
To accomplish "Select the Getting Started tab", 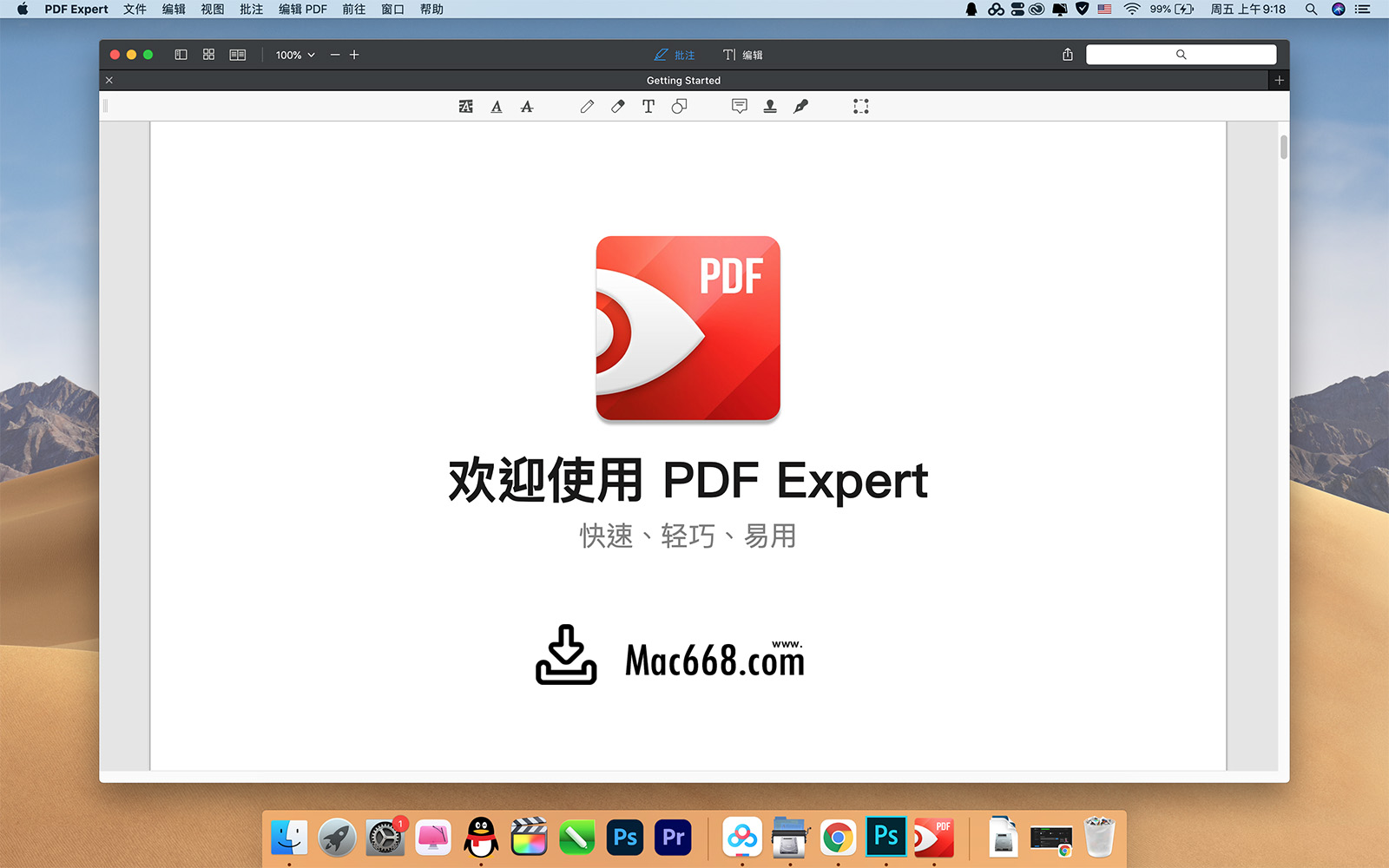I will pos(683,80).
